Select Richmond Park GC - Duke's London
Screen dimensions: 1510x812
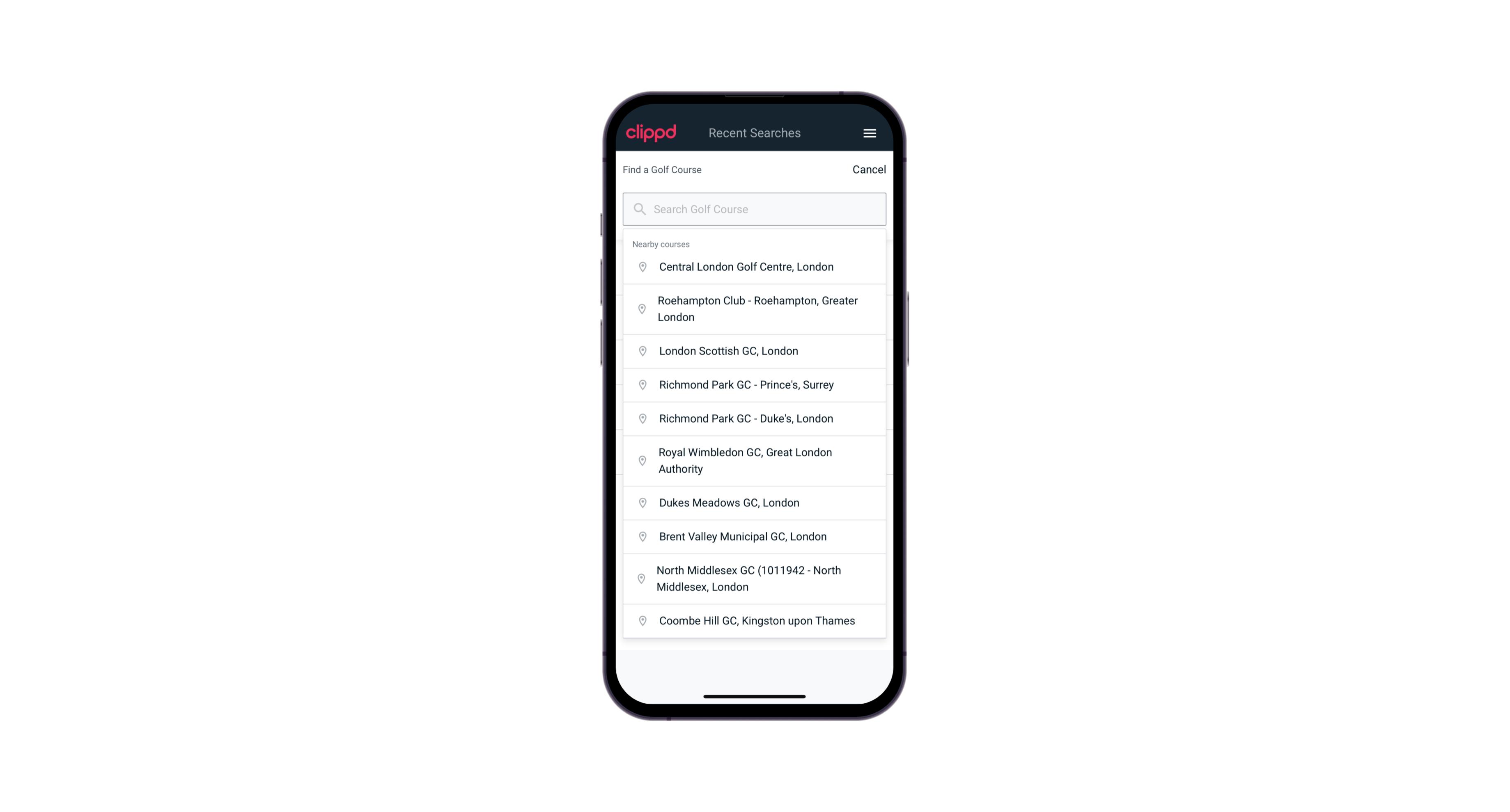coord(754,418)
